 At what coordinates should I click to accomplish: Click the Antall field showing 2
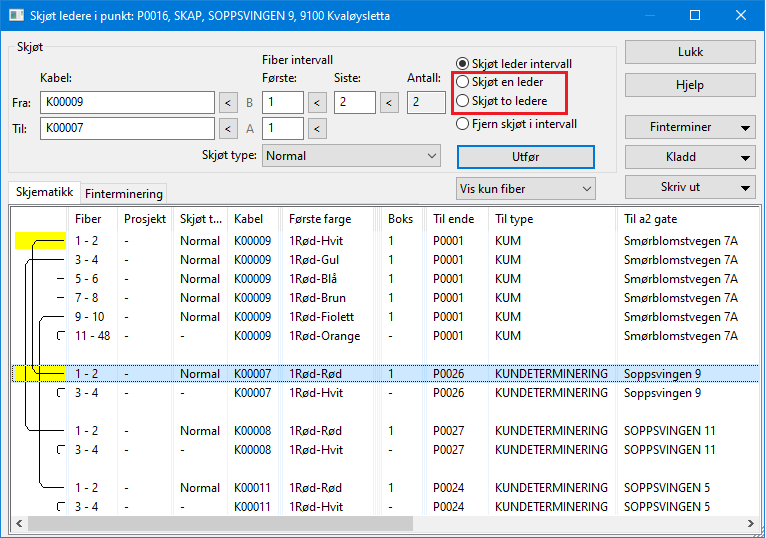tap(426, 102)
